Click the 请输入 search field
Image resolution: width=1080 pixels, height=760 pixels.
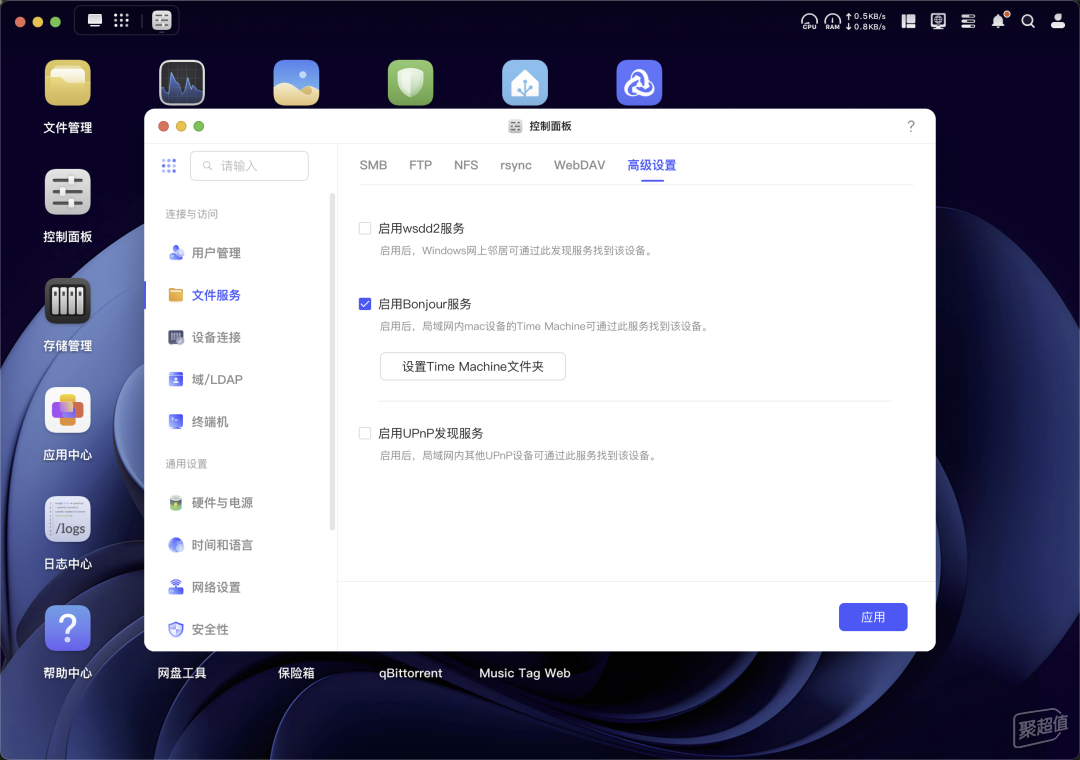coord(249,165)
